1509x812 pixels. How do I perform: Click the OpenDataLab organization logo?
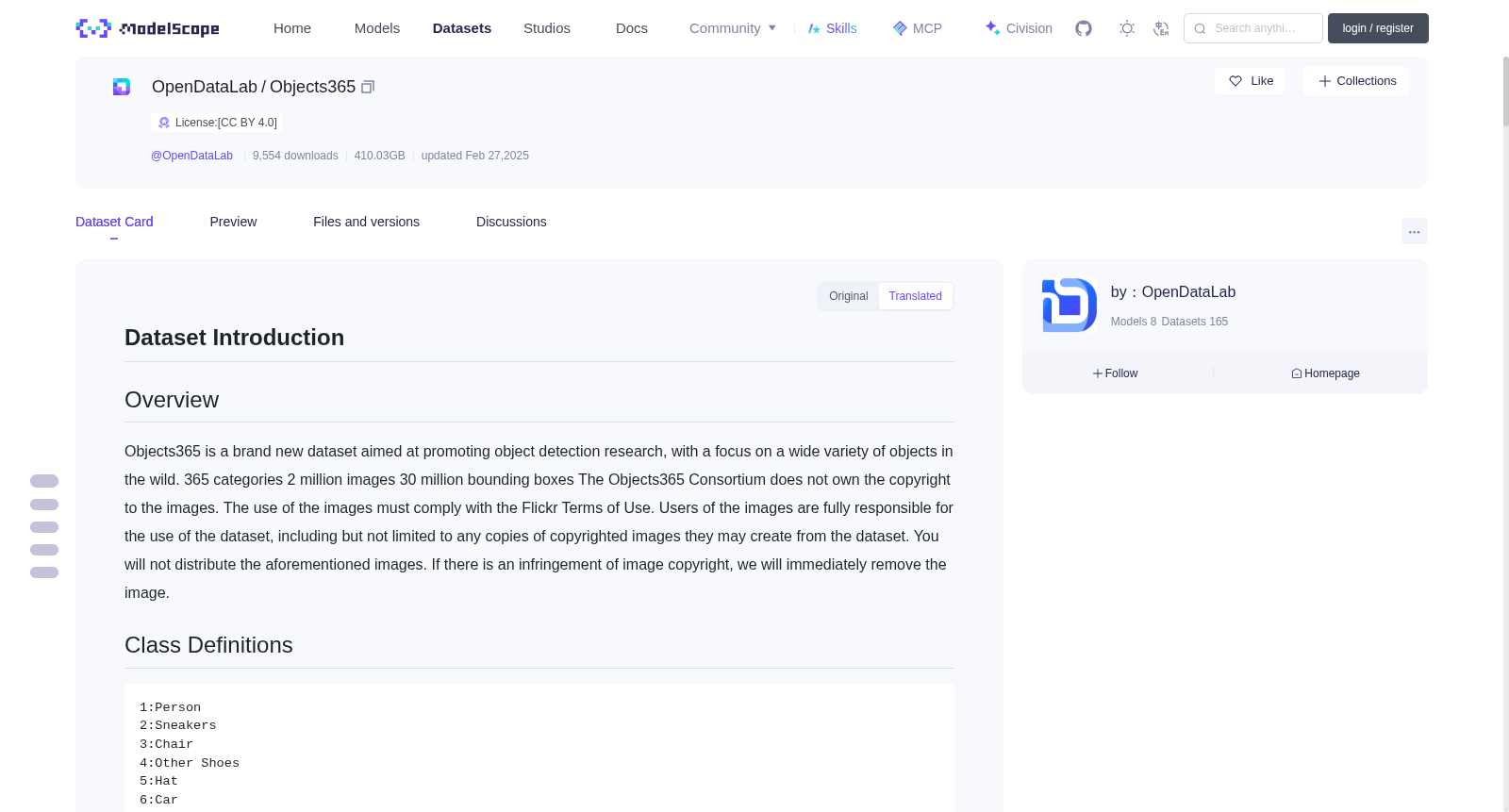click(1070, 305)
